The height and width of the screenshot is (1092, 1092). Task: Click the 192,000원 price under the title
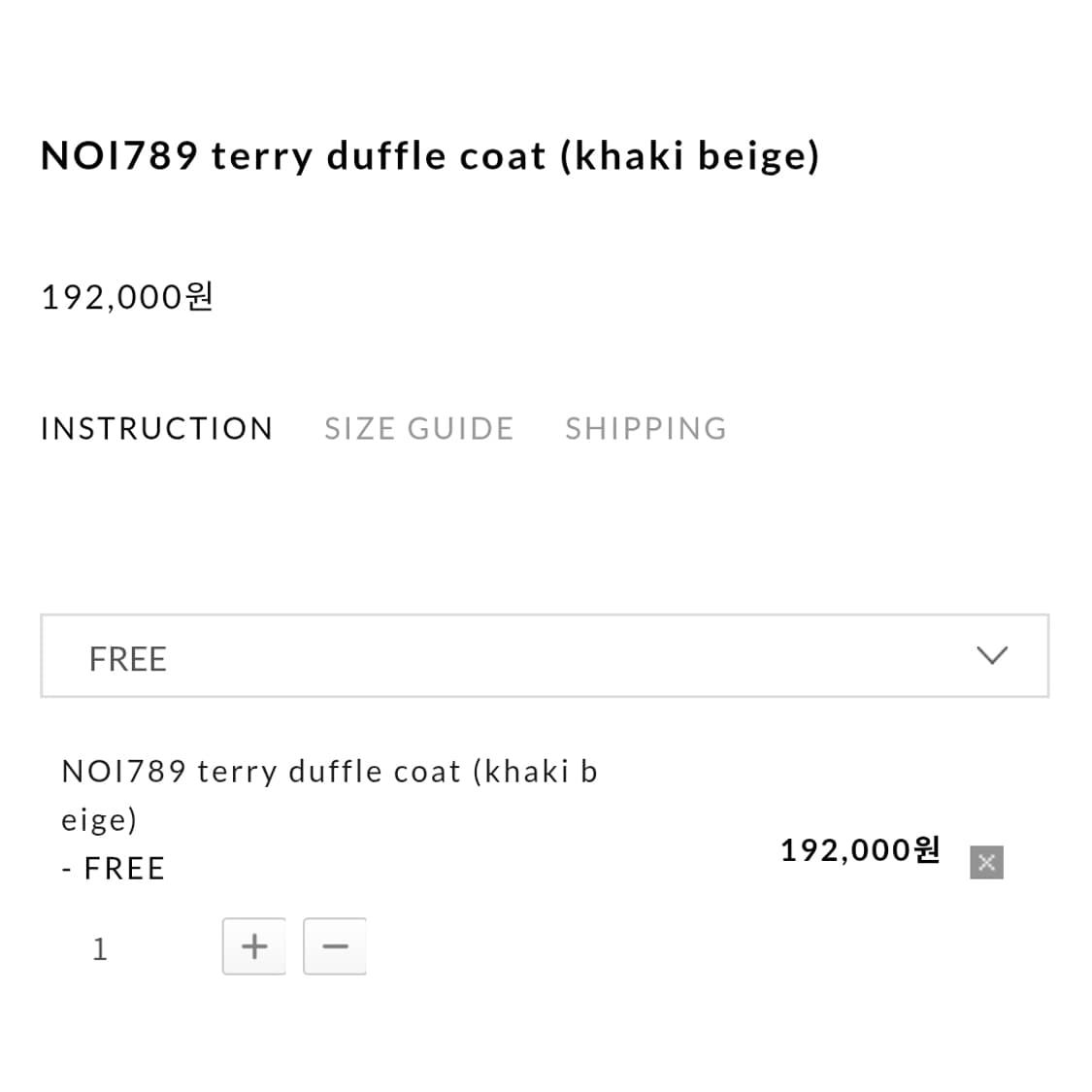pyautogui.click(x=126, y=296)
